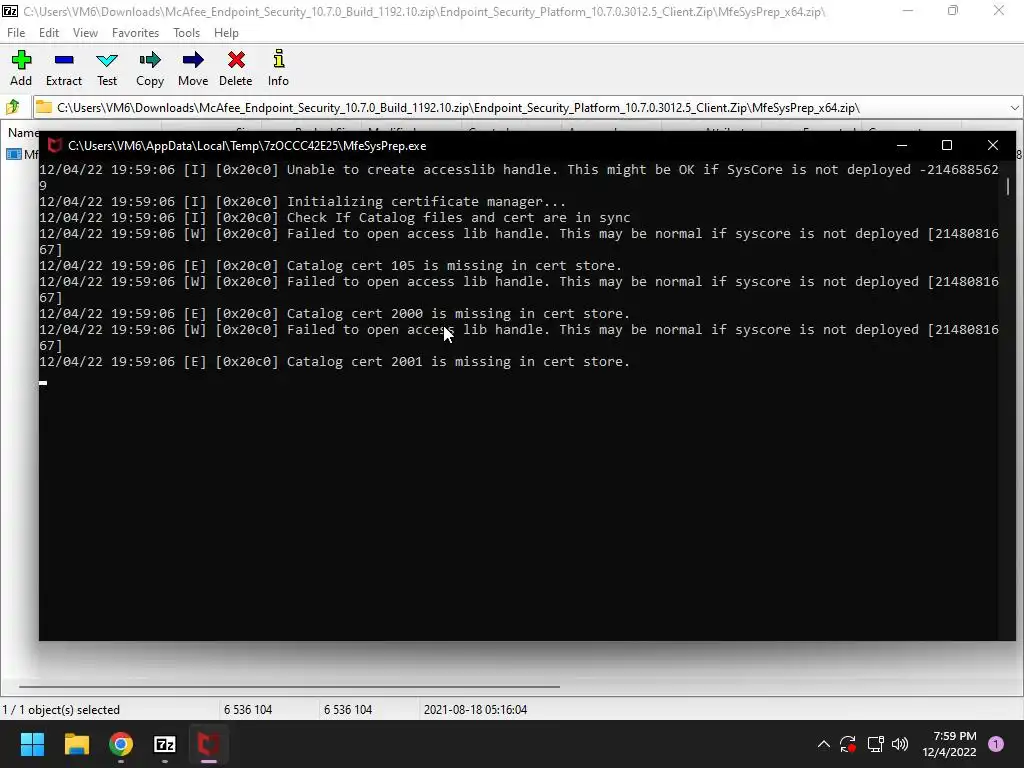Expand the address bar path dropdown
1024x768 pixels.
1014,108
